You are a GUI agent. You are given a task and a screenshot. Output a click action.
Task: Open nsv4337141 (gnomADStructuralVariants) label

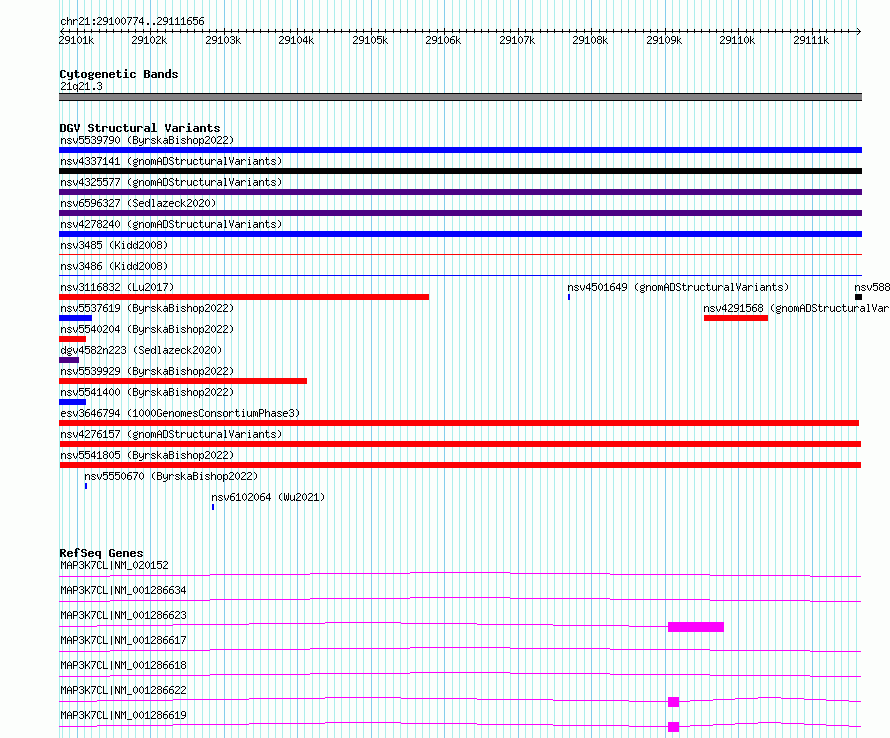171,161
